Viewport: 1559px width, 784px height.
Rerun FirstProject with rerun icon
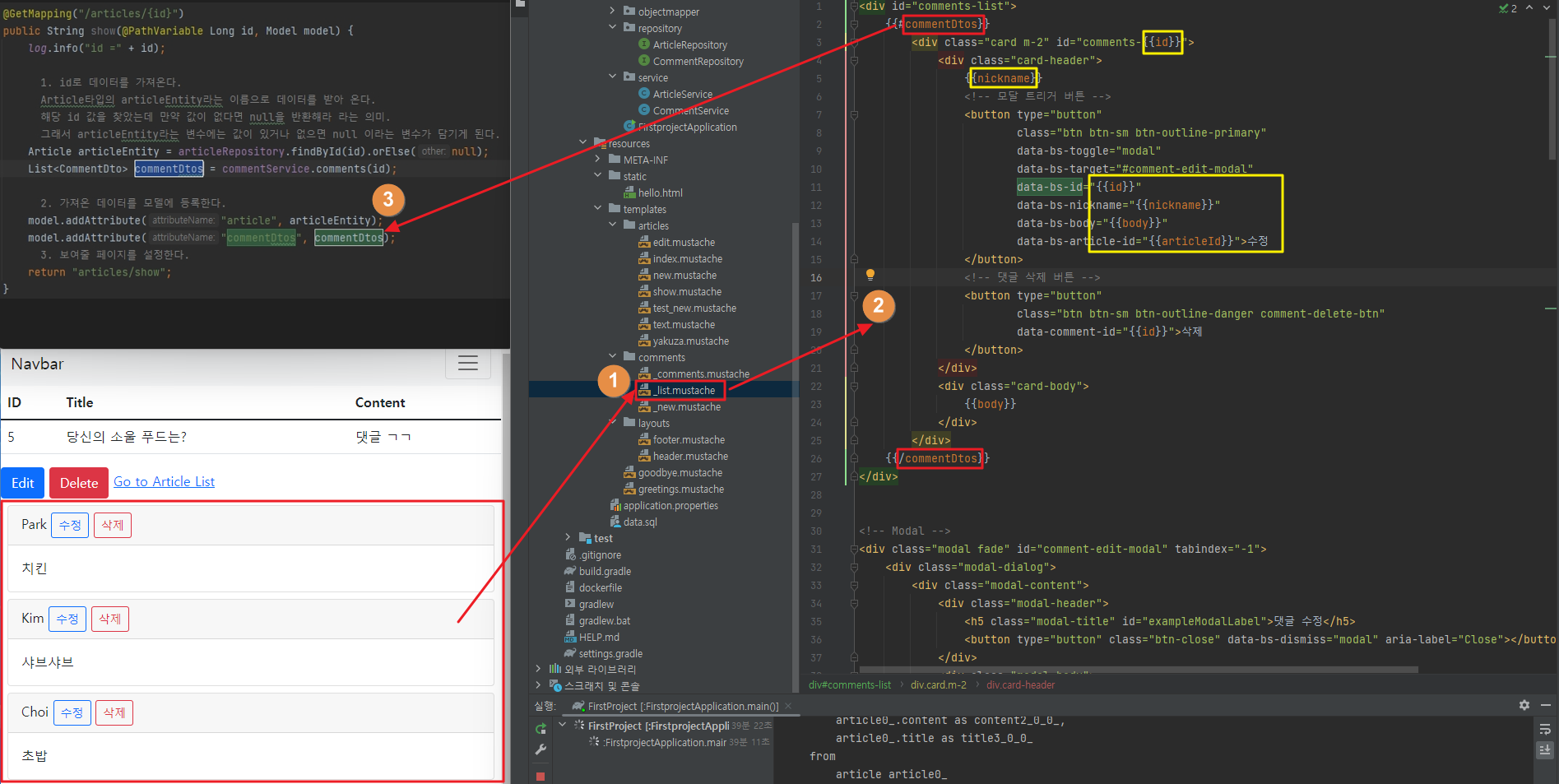pyautogui.click(x=541, y=729)
